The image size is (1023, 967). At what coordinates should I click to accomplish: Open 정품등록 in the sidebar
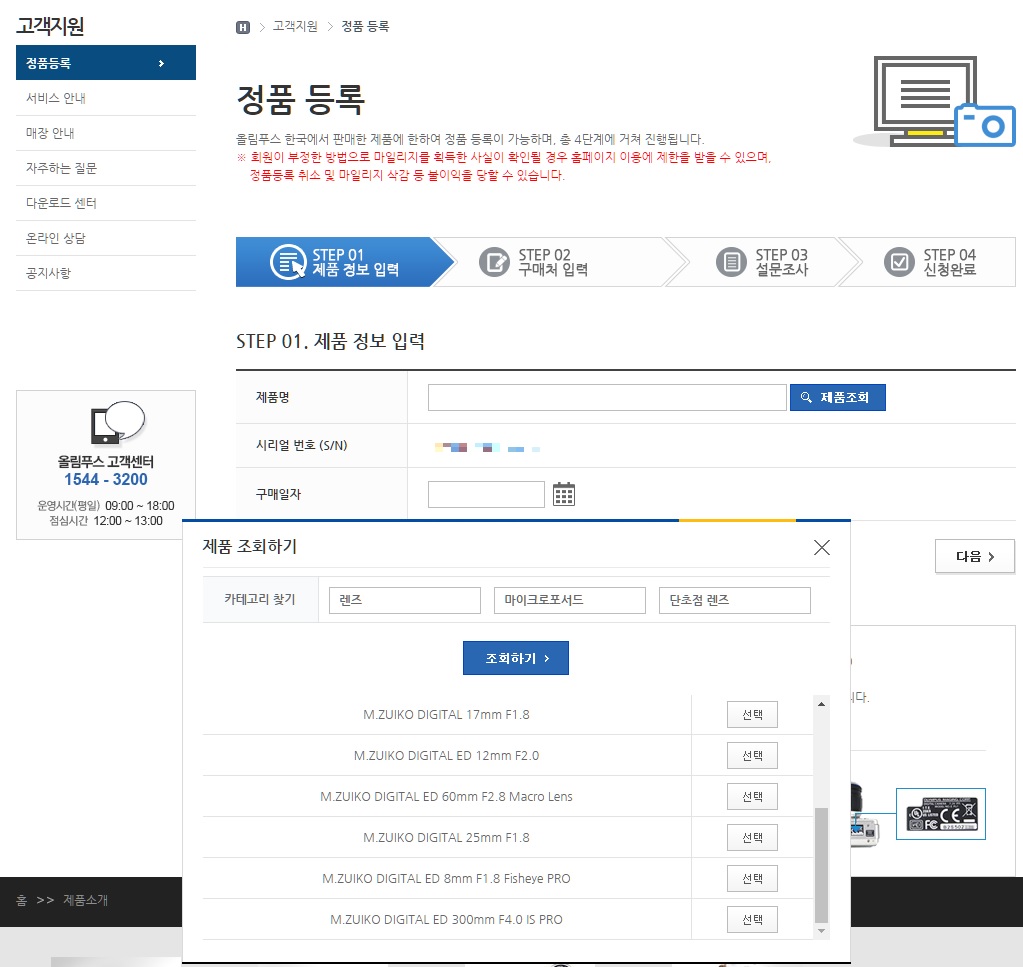coord(106,63)
